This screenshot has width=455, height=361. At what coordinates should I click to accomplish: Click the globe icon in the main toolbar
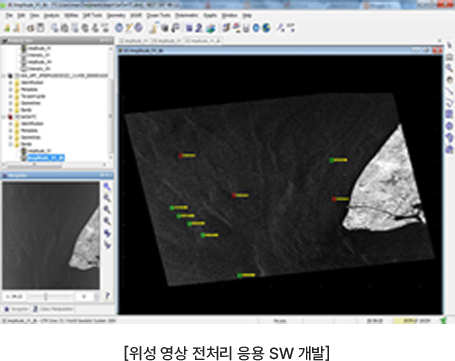coord(266,28)
